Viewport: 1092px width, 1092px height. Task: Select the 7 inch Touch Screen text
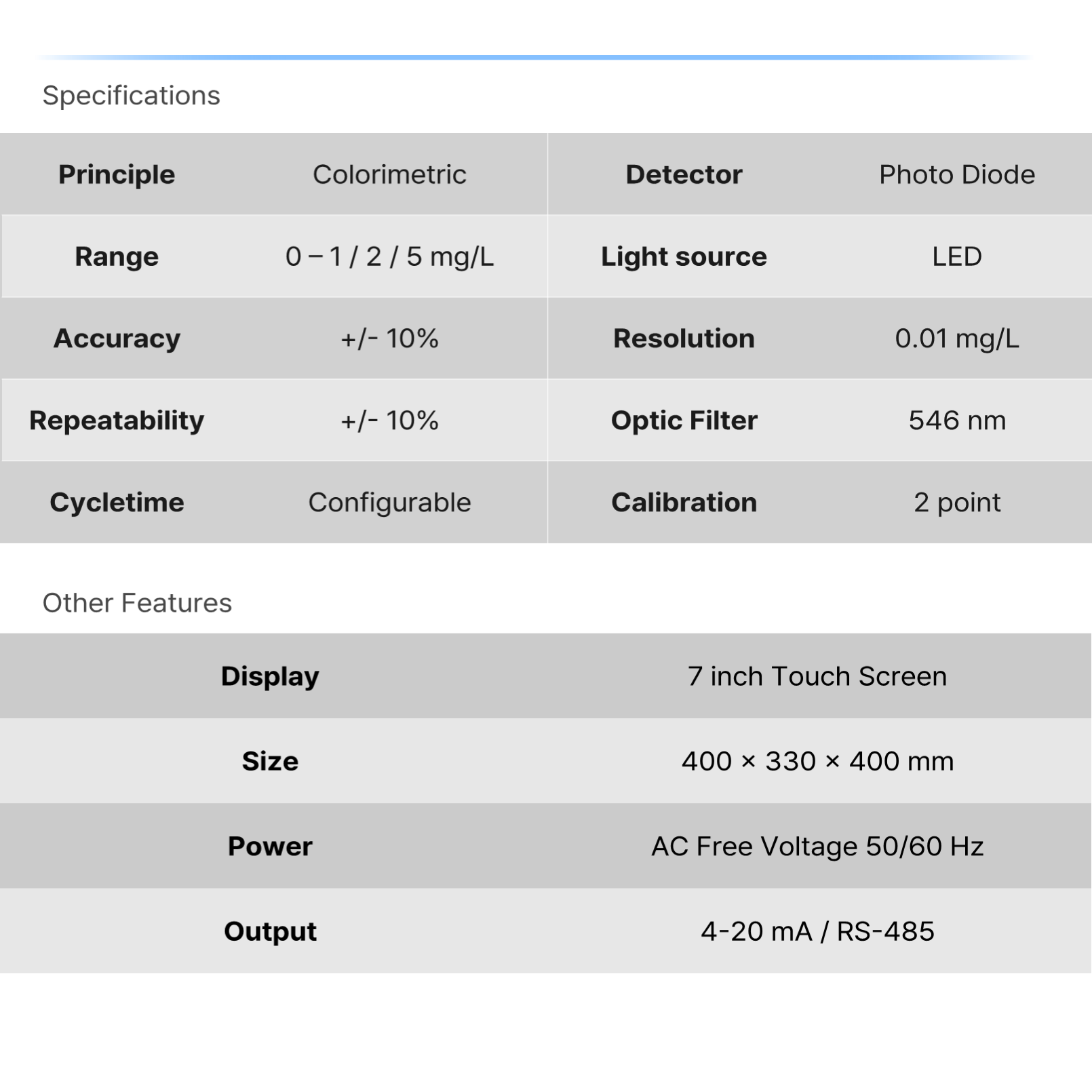click(817, 676)
